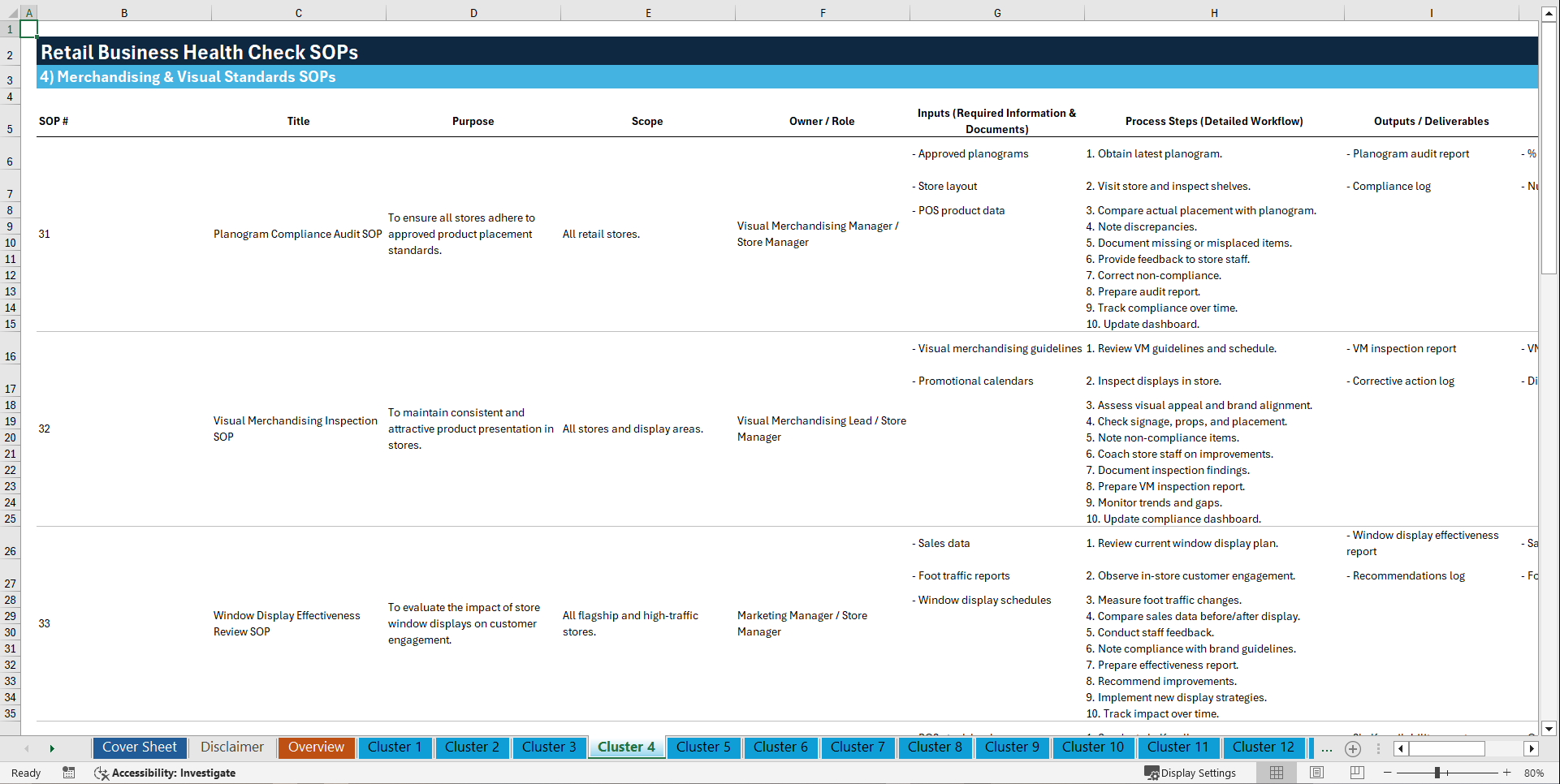Open the Overview sheet tab
Screen dimensions: 1560x784
click(x=316, y=747)
